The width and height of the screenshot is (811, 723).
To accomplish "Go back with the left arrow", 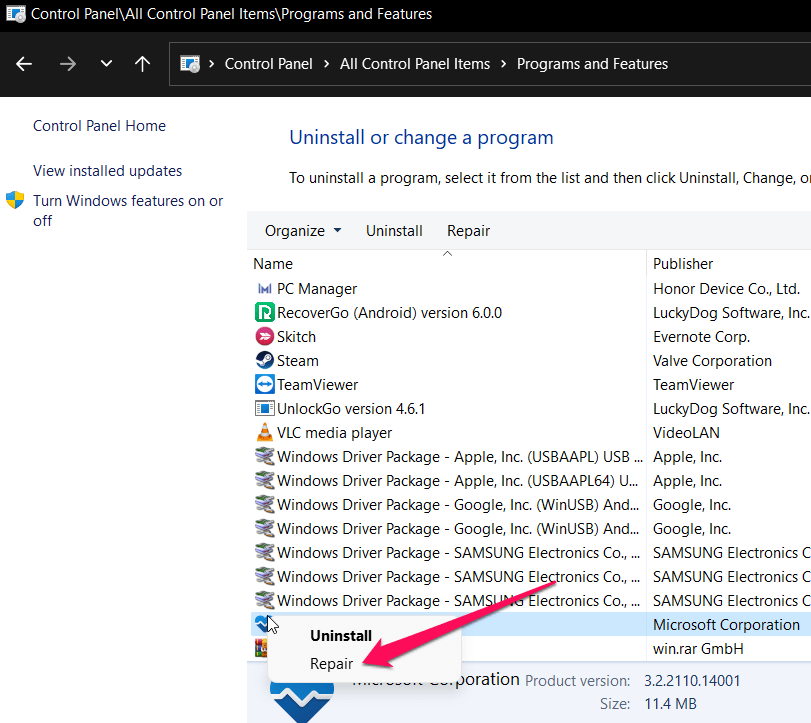I will 24,64.
